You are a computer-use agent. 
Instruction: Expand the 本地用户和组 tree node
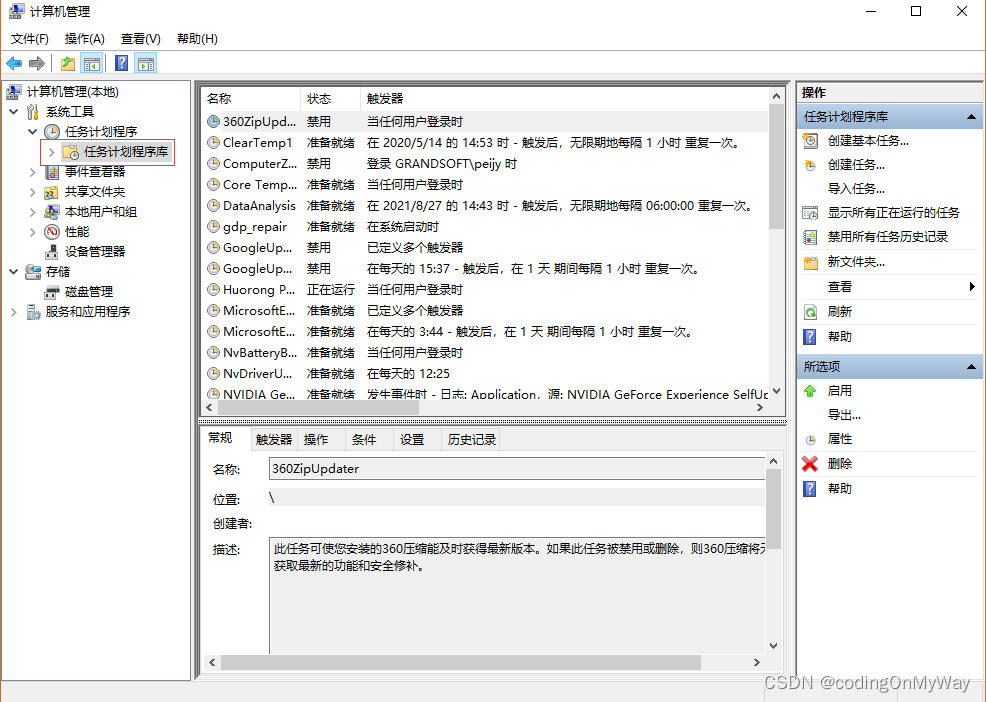(x=33, y=212)
